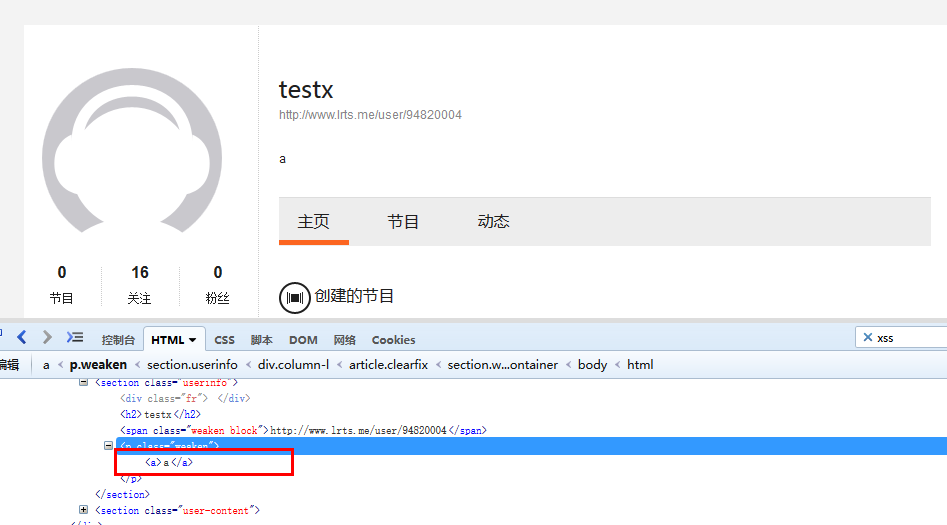Click the Firebug back arrow icon

pos(22,337)
